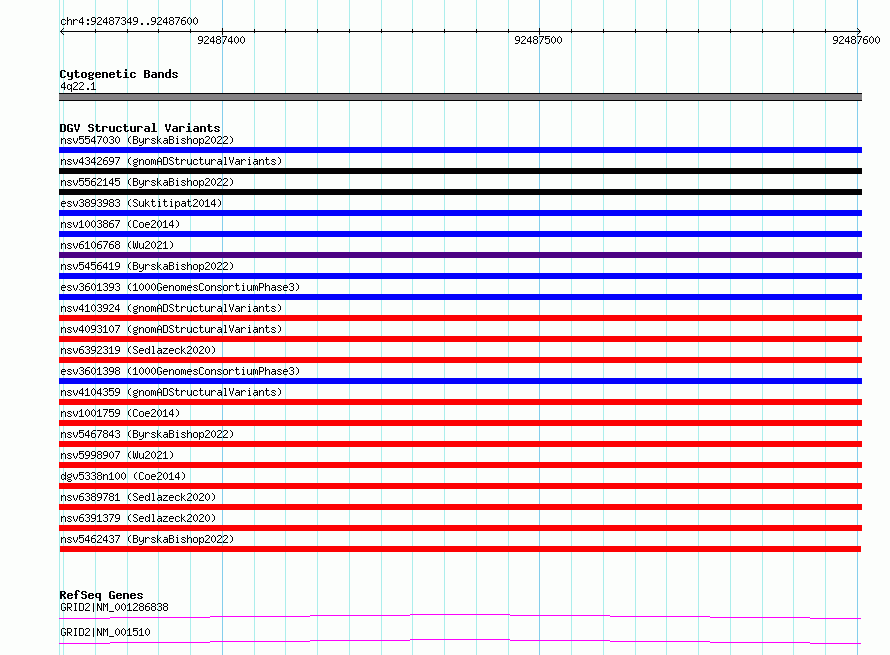Select nsv5462437 (ByrskaBishop2022) label
Image resolution: width=890 pixels, height=655 pixels.
[147, 539]
